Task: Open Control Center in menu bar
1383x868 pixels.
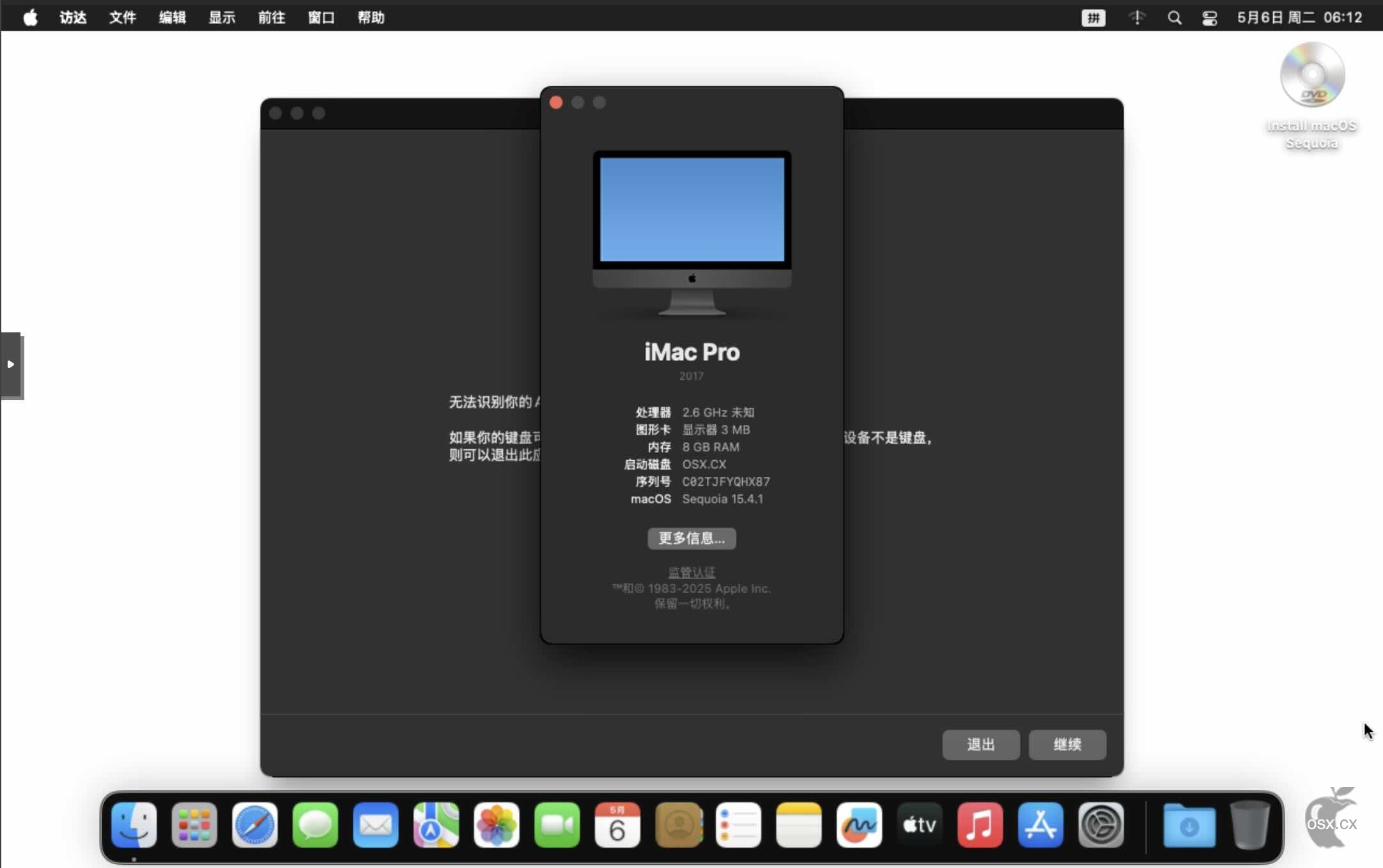Action: (x=1210, y=18)
